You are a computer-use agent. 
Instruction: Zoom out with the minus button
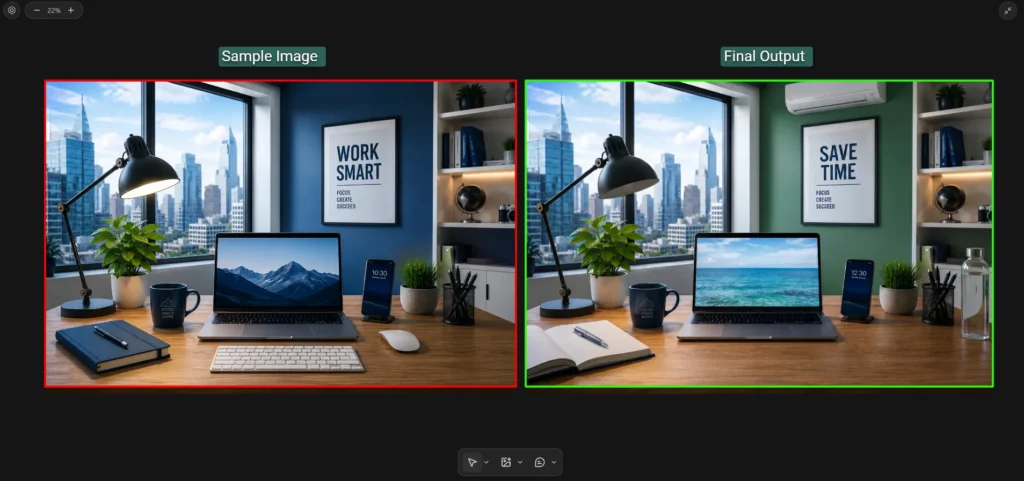point(37,10)
